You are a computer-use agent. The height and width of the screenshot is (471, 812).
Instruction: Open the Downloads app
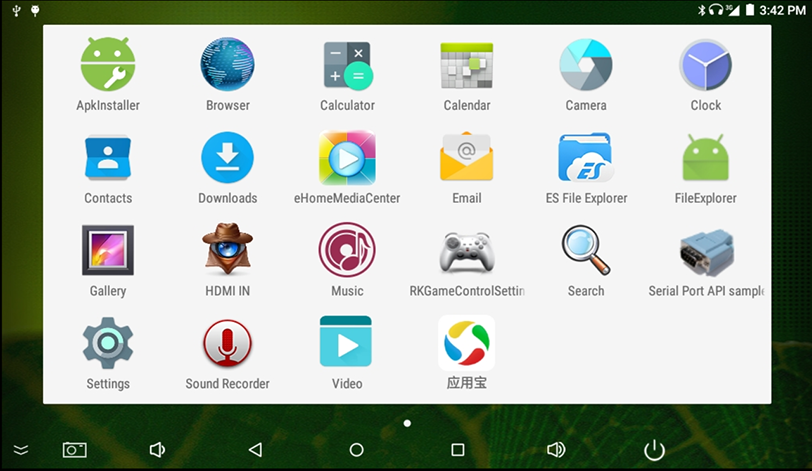pos(227,158)
